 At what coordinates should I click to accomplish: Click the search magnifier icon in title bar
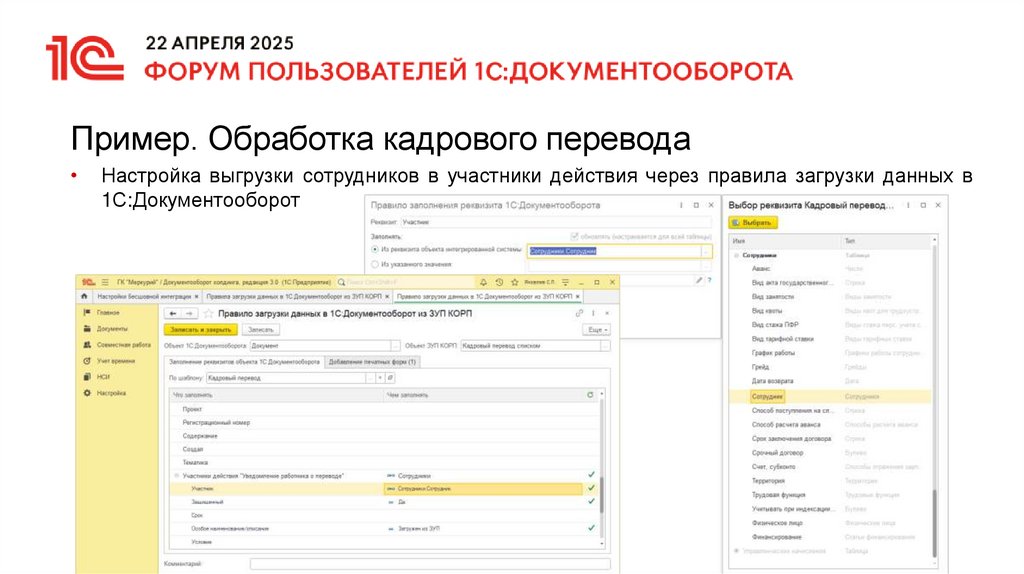point(341,282)
